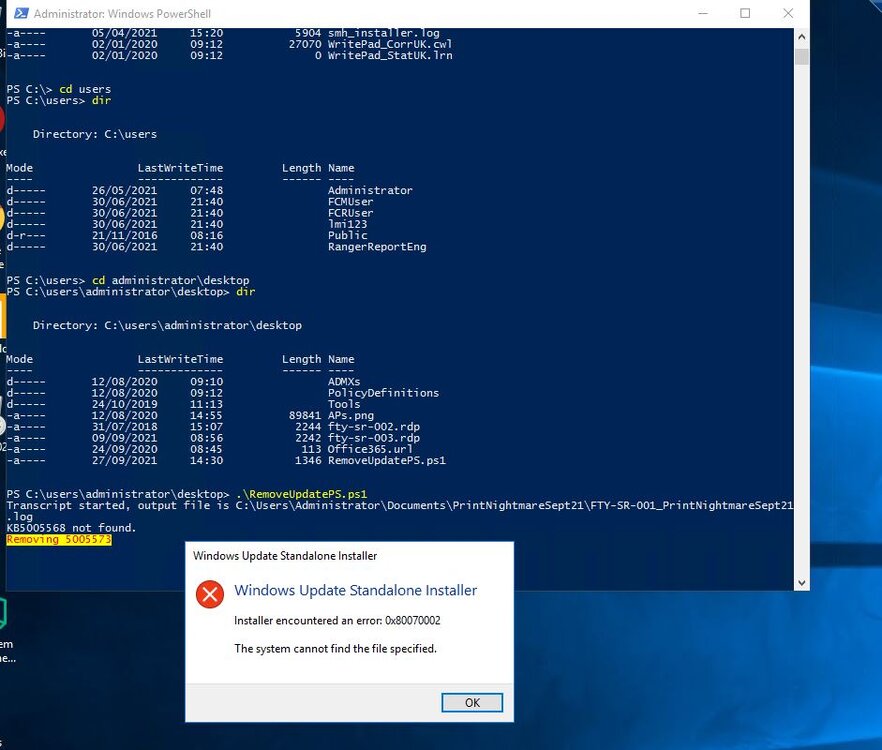
Task: Click the PowerShell scrollbar thumb
Action: click(802, 57)
